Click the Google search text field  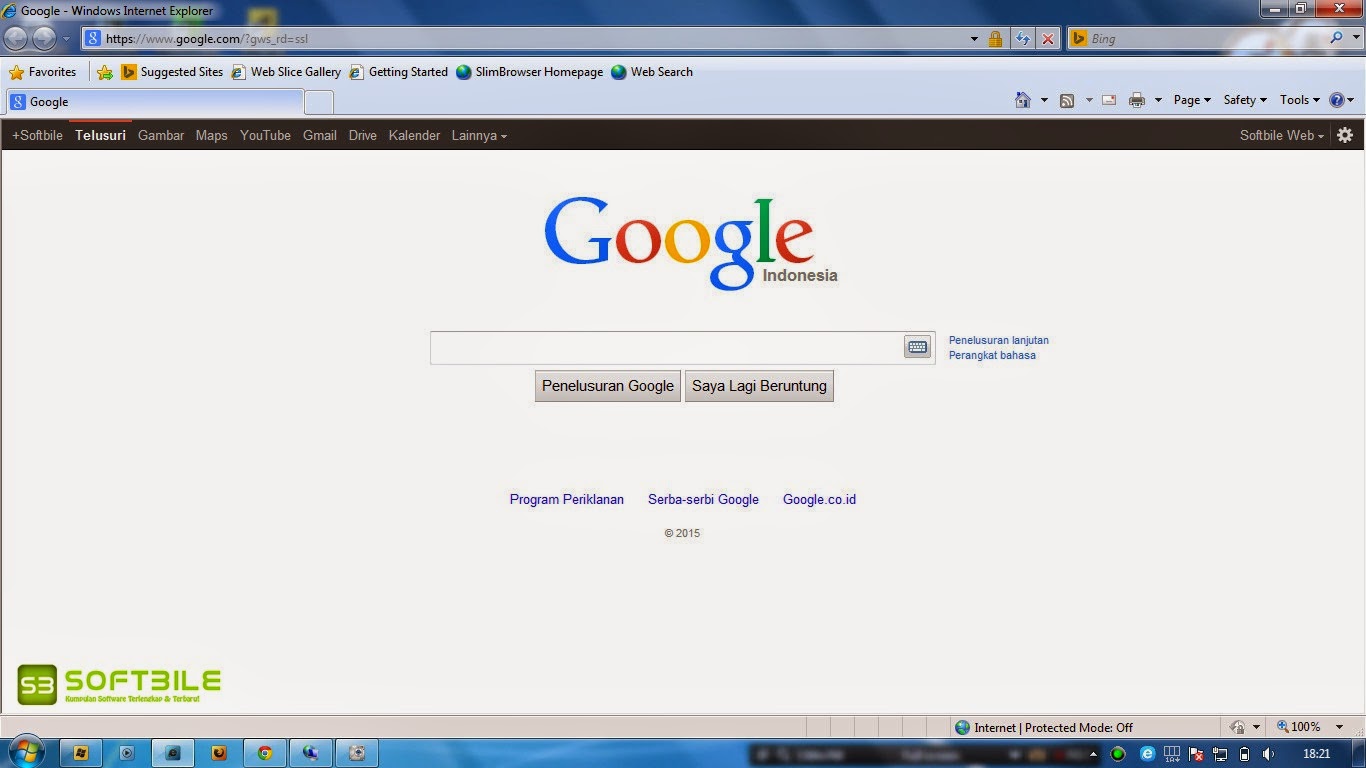click(667, 348)
